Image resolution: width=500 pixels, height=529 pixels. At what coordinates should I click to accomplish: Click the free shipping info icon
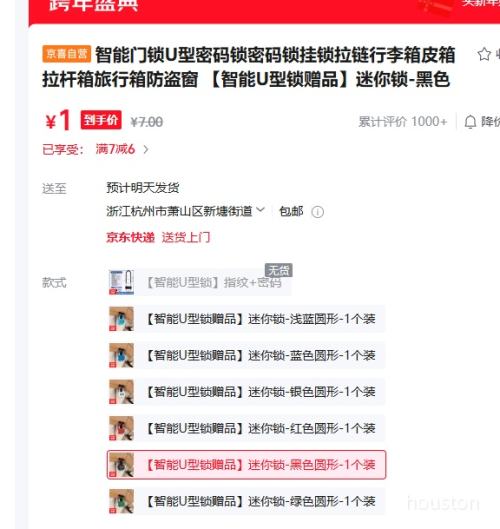point(317,212)
